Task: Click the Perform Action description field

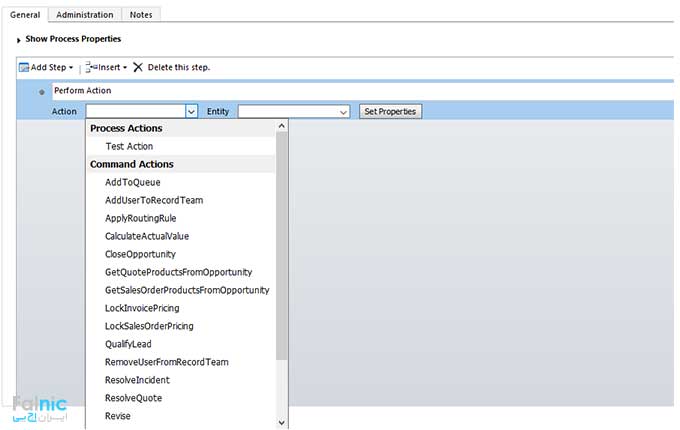Action: (x=360, y=91)
